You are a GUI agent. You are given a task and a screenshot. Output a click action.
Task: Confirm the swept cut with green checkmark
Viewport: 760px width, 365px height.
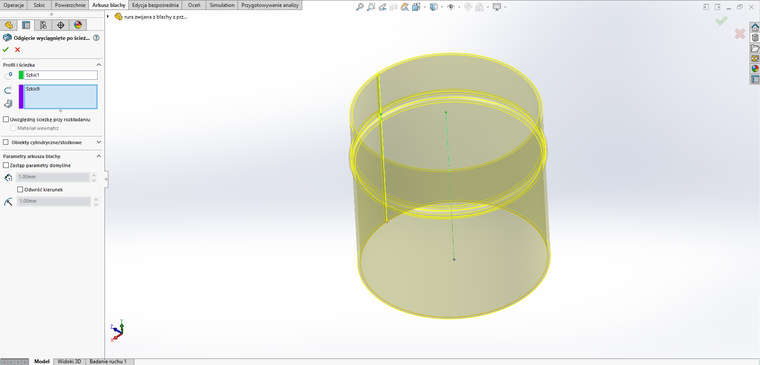[x=6, y=49]
